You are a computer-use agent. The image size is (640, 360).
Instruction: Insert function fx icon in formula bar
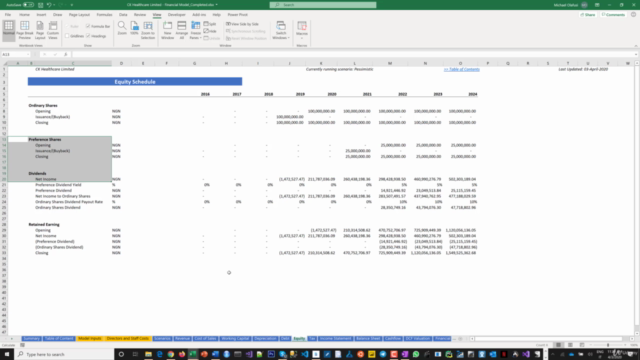click(65, 54)
